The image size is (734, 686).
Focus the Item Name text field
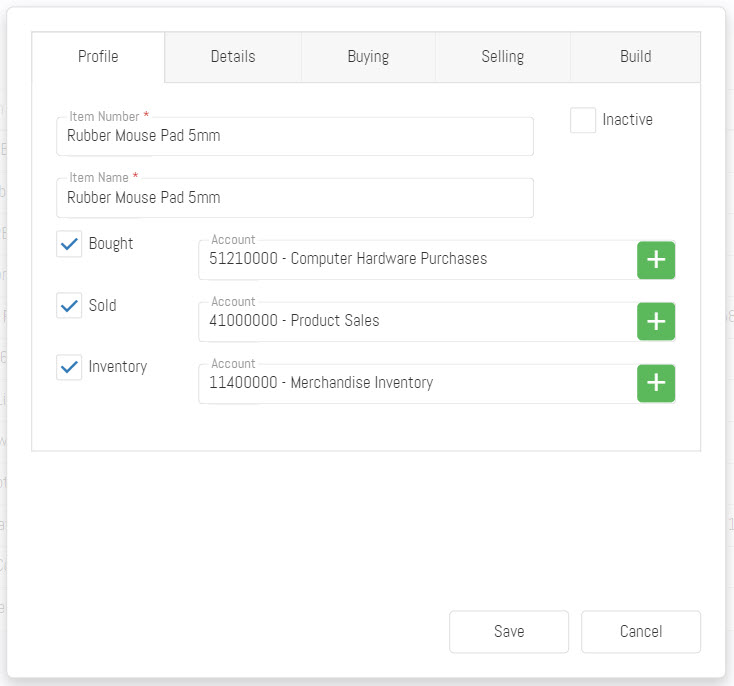click(x=295, y=199)
